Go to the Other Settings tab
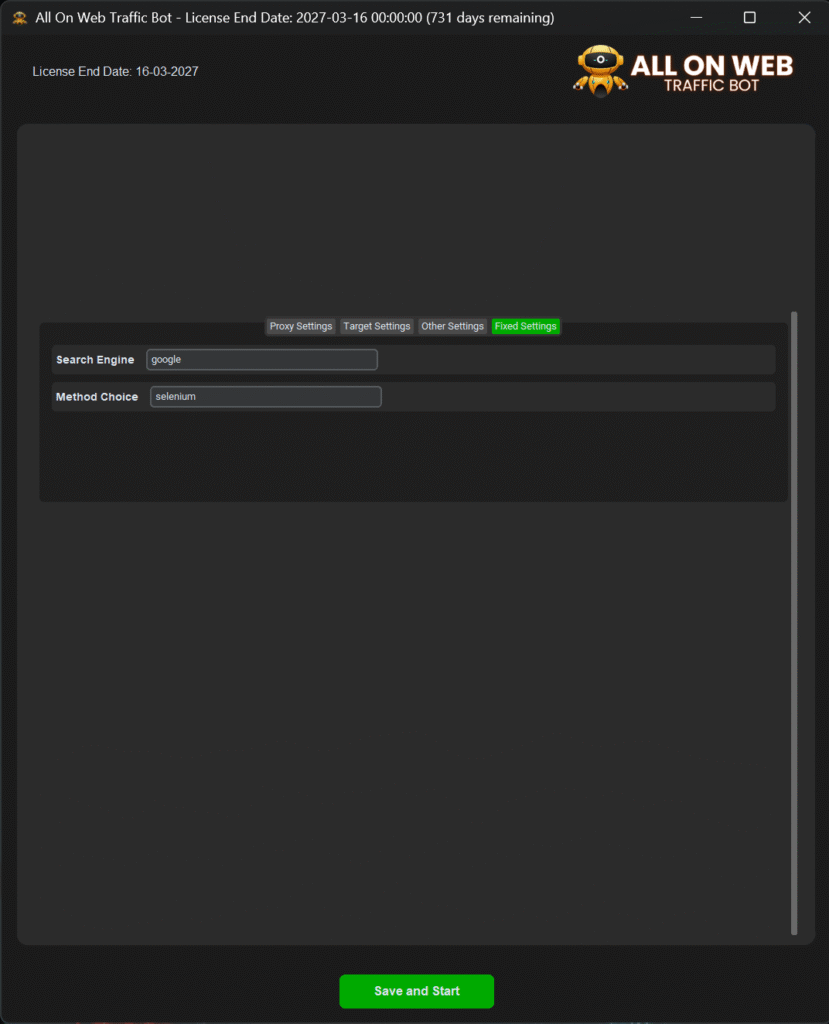The height and width of the screenshot is (1024, 829). click(452, 326)
